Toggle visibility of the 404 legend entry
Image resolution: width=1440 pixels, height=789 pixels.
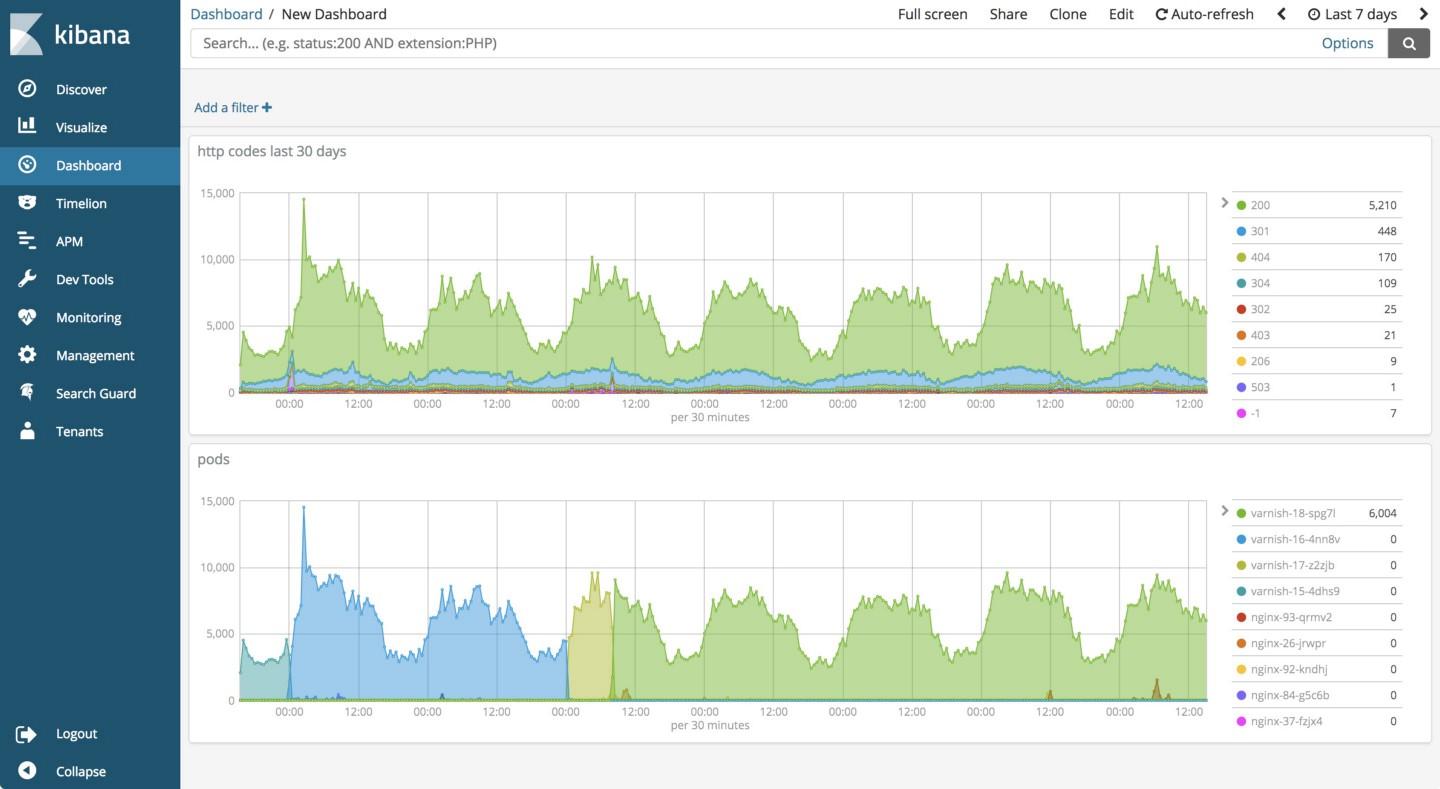pos(1260,257)
